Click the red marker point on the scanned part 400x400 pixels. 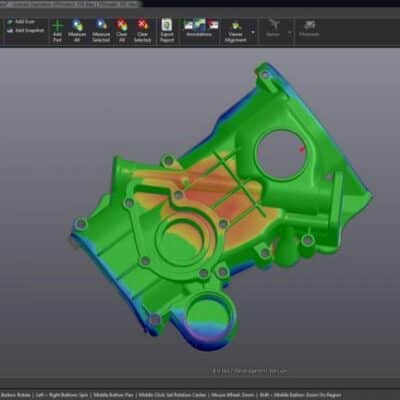click(302, 149)
